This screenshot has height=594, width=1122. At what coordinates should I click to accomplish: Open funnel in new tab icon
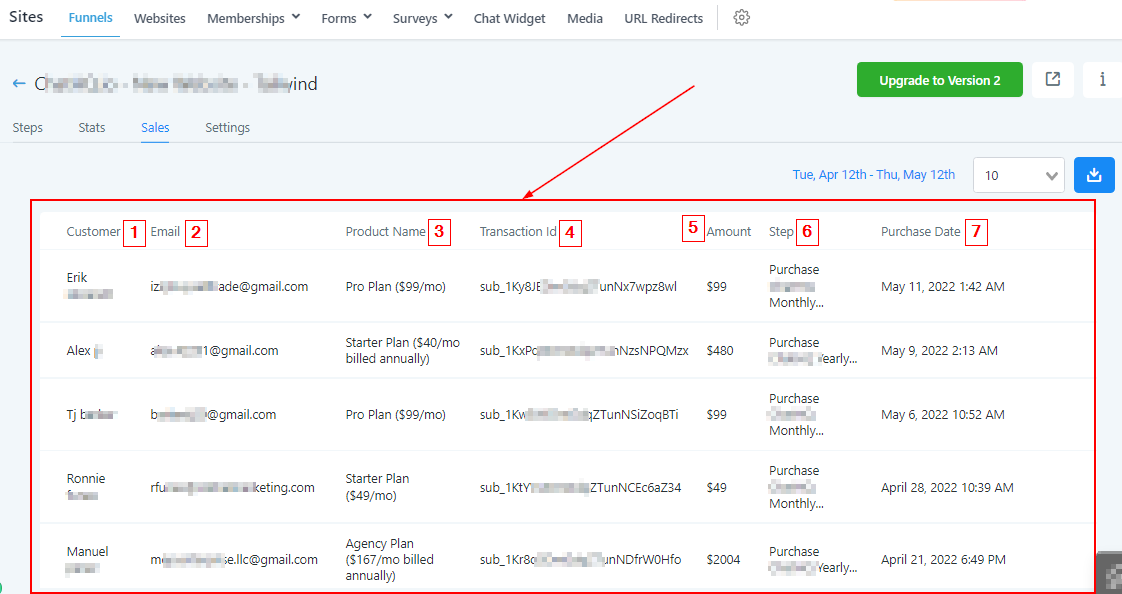click(1053, 80)
